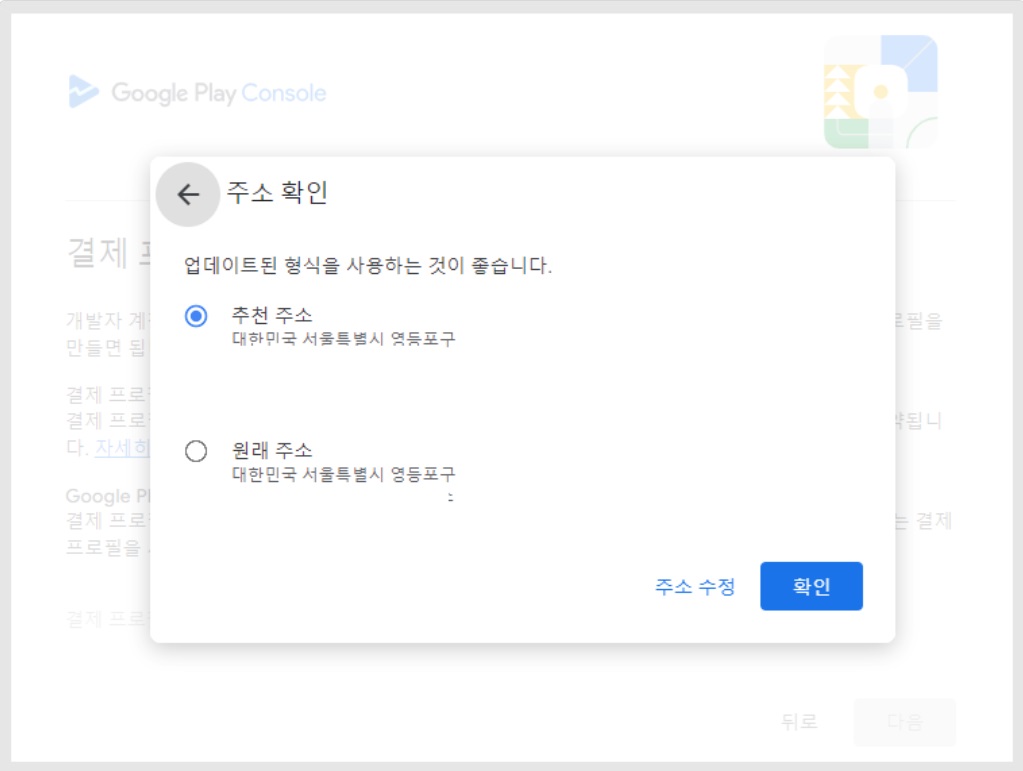Viewport: 1023px width, 771px height.
Task: Click the original address text under 원래 주소
Action: click(x=343, y=474)
